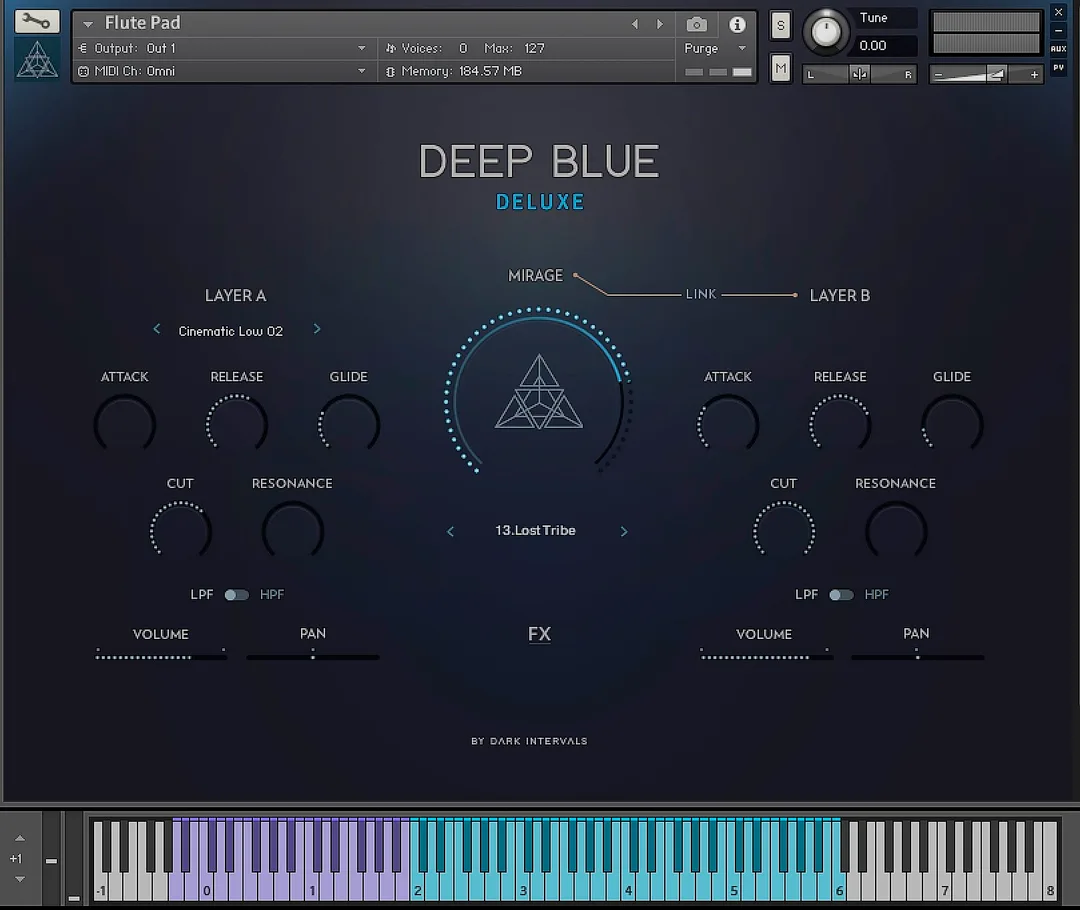Load the previous instrument with the header left arrow

click(634, 25)
